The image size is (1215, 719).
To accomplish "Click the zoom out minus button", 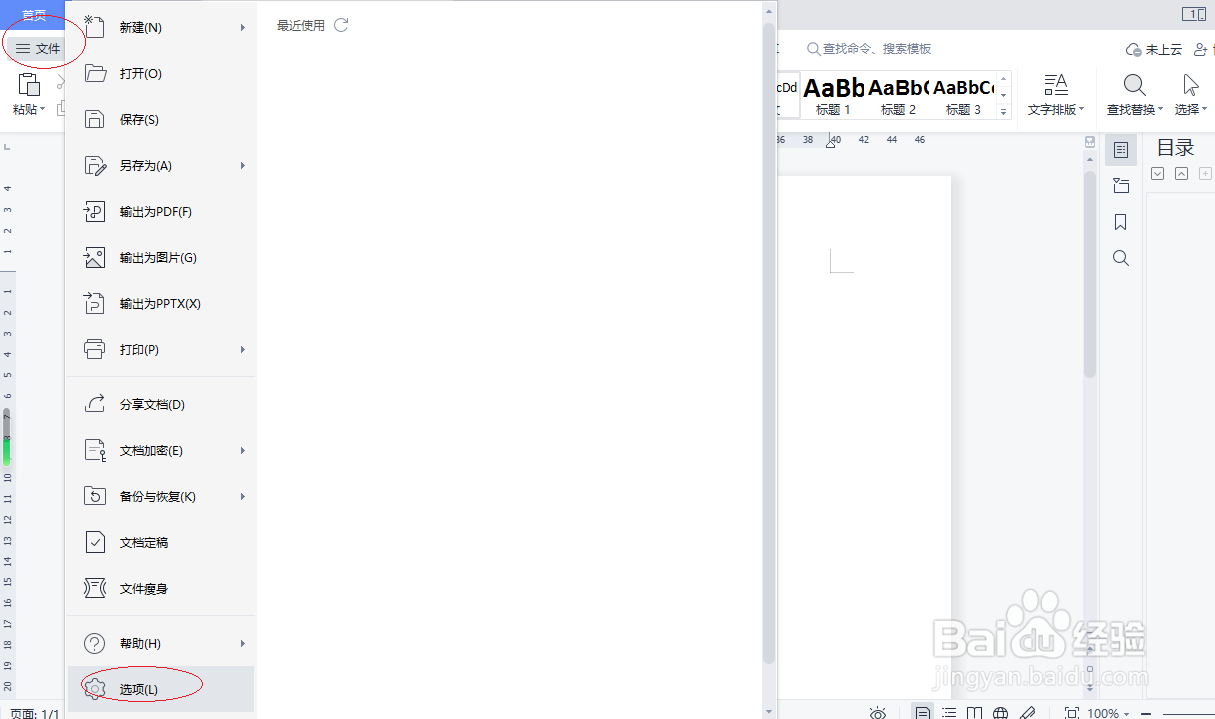I will pyautogui.click(x=1148, y=713).
